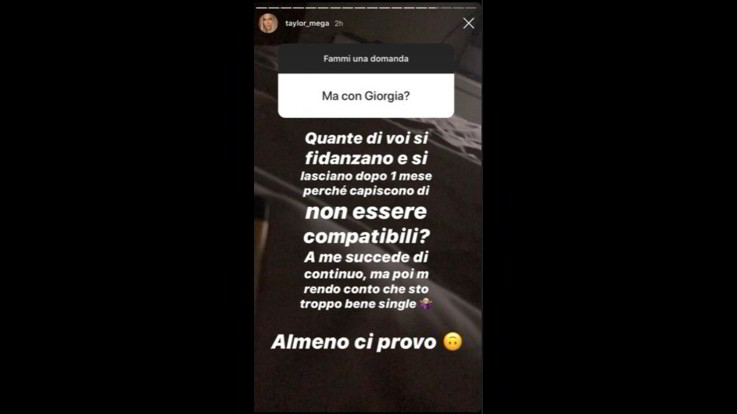The height and width of the screenshot is (414, 737).
Task: Click the 'troppo bene single' text line
Action: (x=358, y=304)
